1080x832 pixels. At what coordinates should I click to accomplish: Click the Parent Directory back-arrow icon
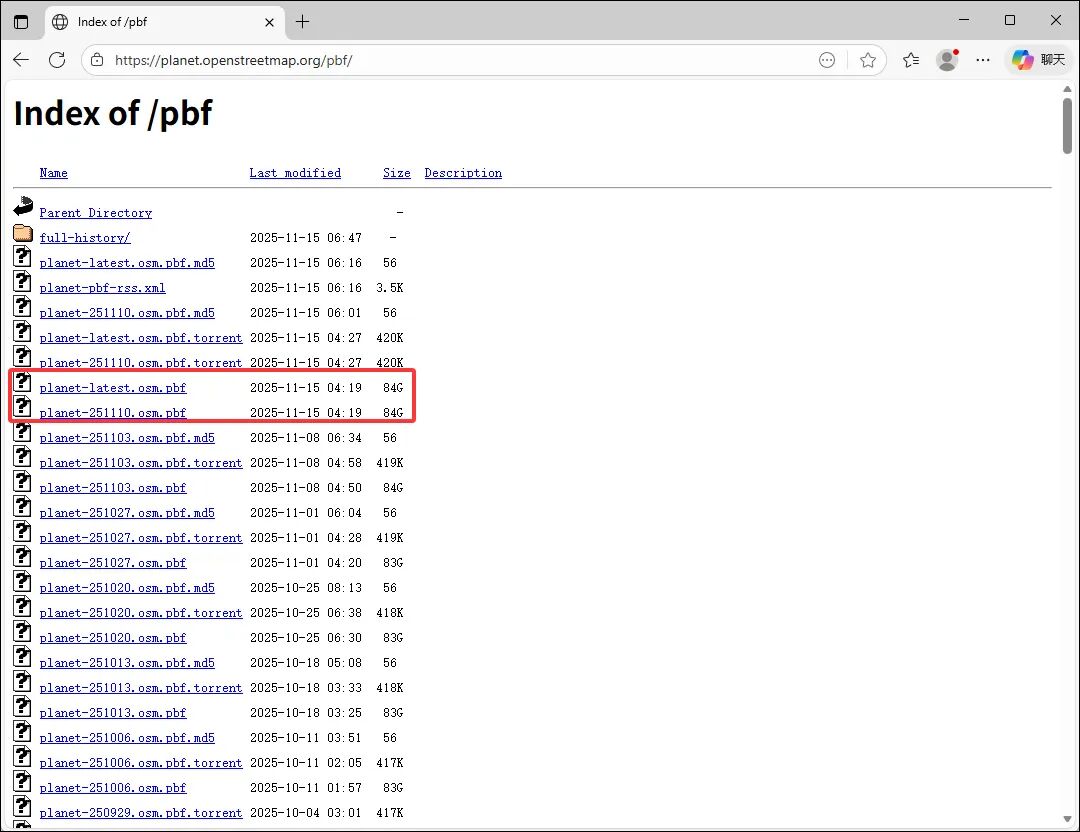pyautogui.click(x=23, y=206)
